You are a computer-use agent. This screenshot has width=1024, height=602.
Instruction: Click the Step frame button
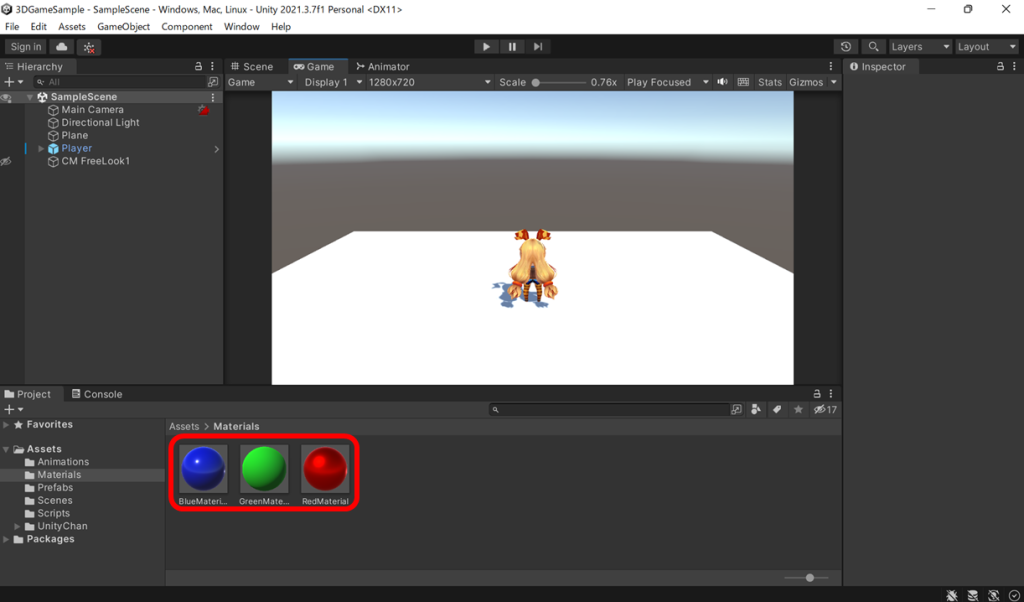538,46
